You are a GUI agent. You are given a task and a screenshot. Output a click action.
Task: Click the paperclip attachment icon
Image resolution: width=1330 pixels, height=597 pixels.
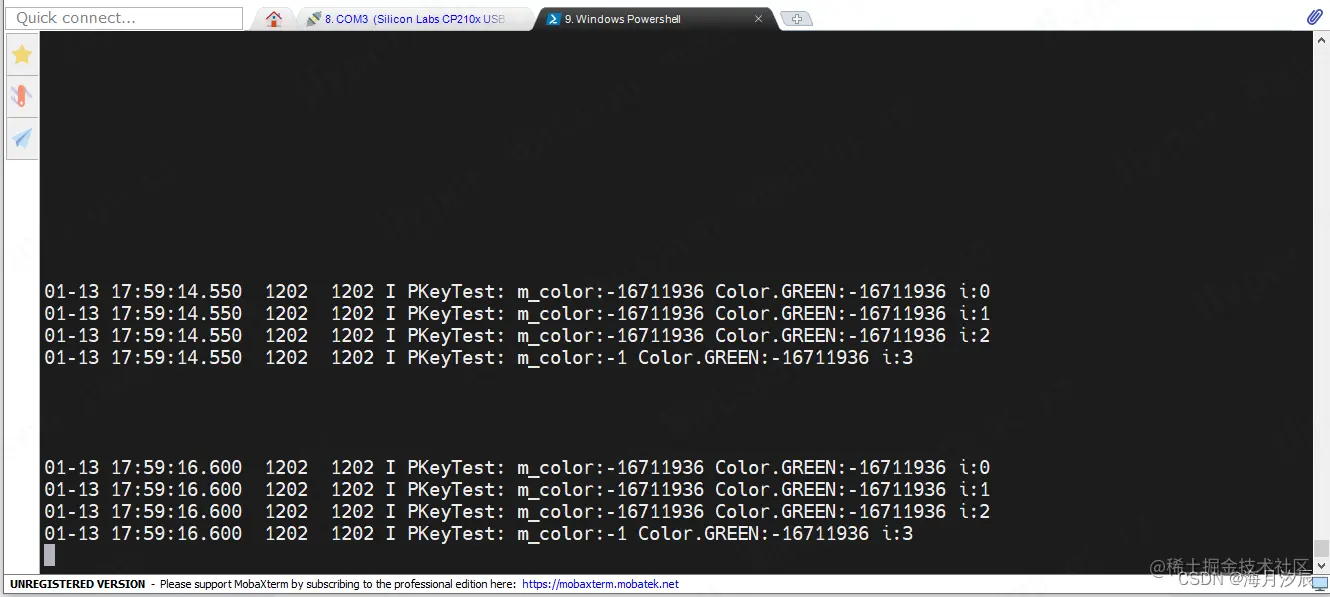1315,17
